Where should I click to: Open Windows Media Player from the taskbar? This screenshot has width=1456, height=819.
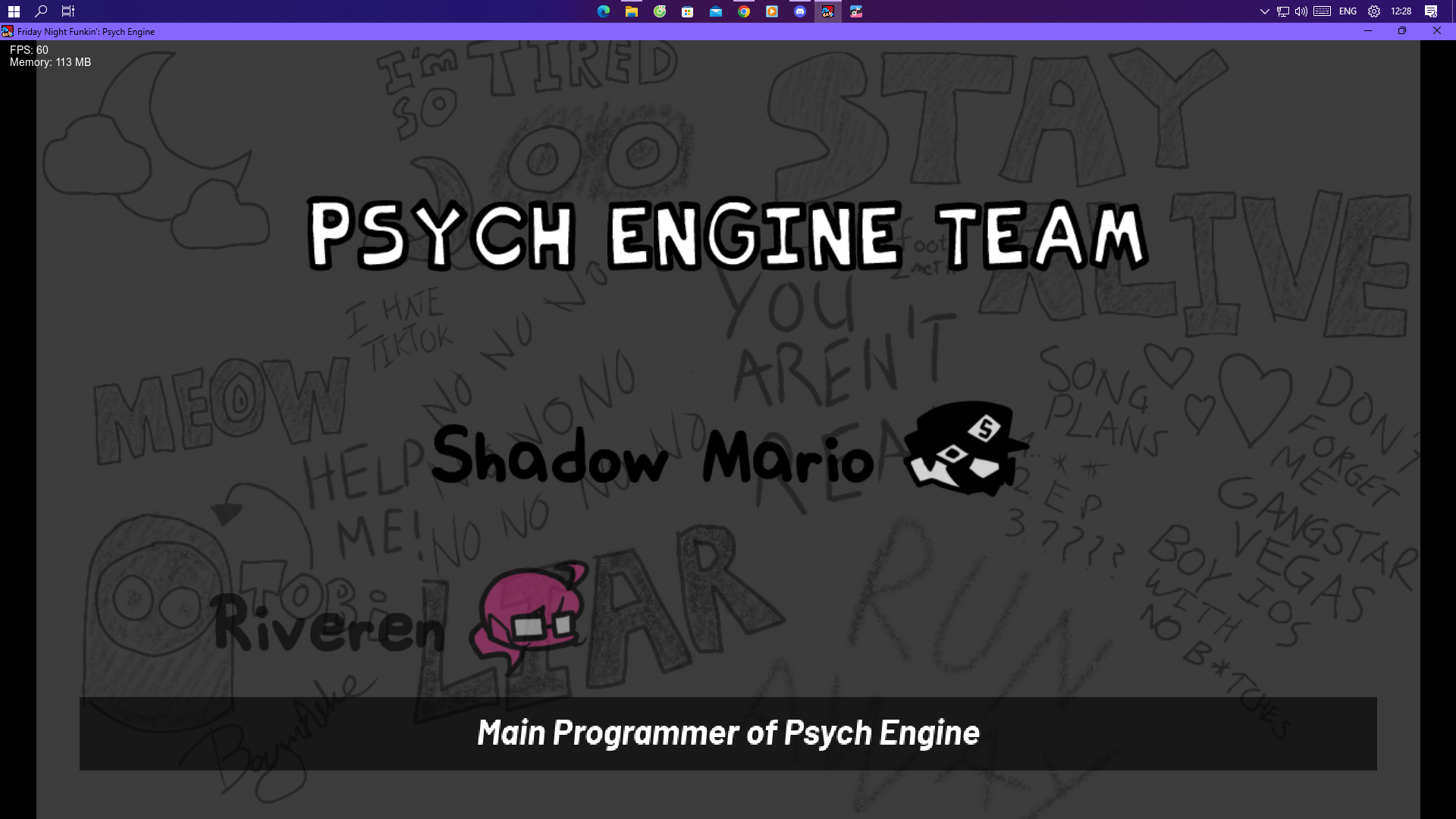(772, 11)
